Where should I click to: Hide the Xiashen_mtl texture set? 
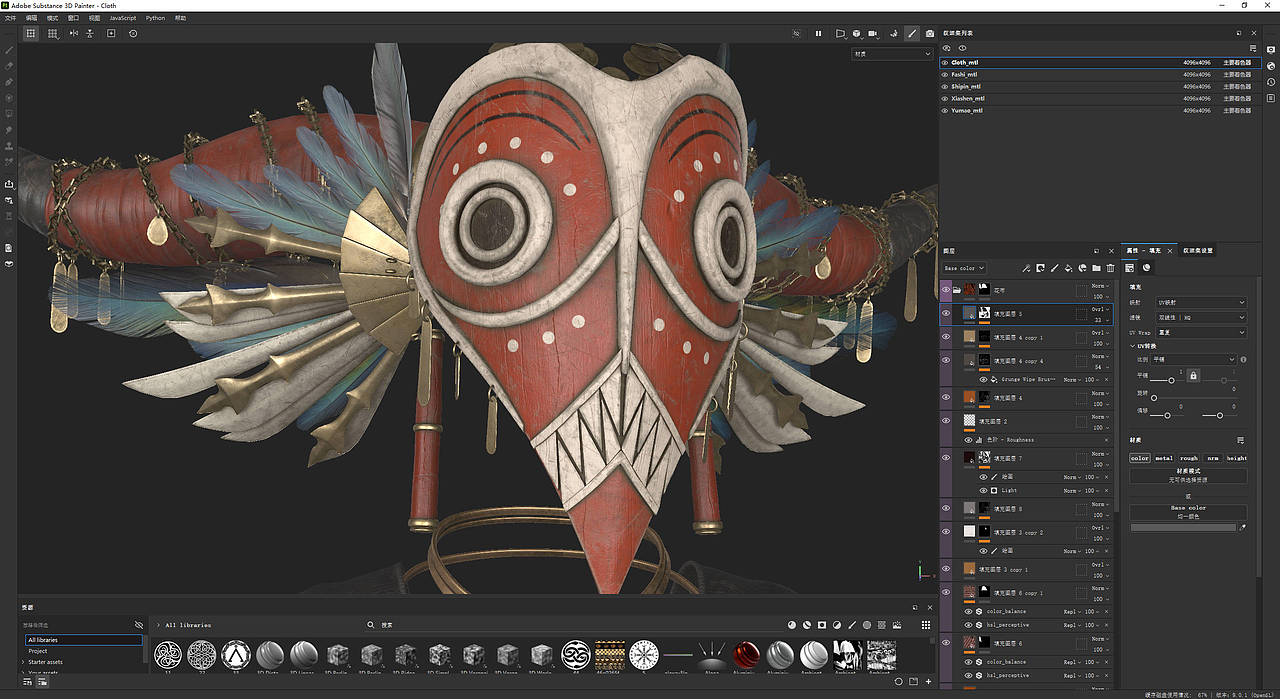coord(945,99)
